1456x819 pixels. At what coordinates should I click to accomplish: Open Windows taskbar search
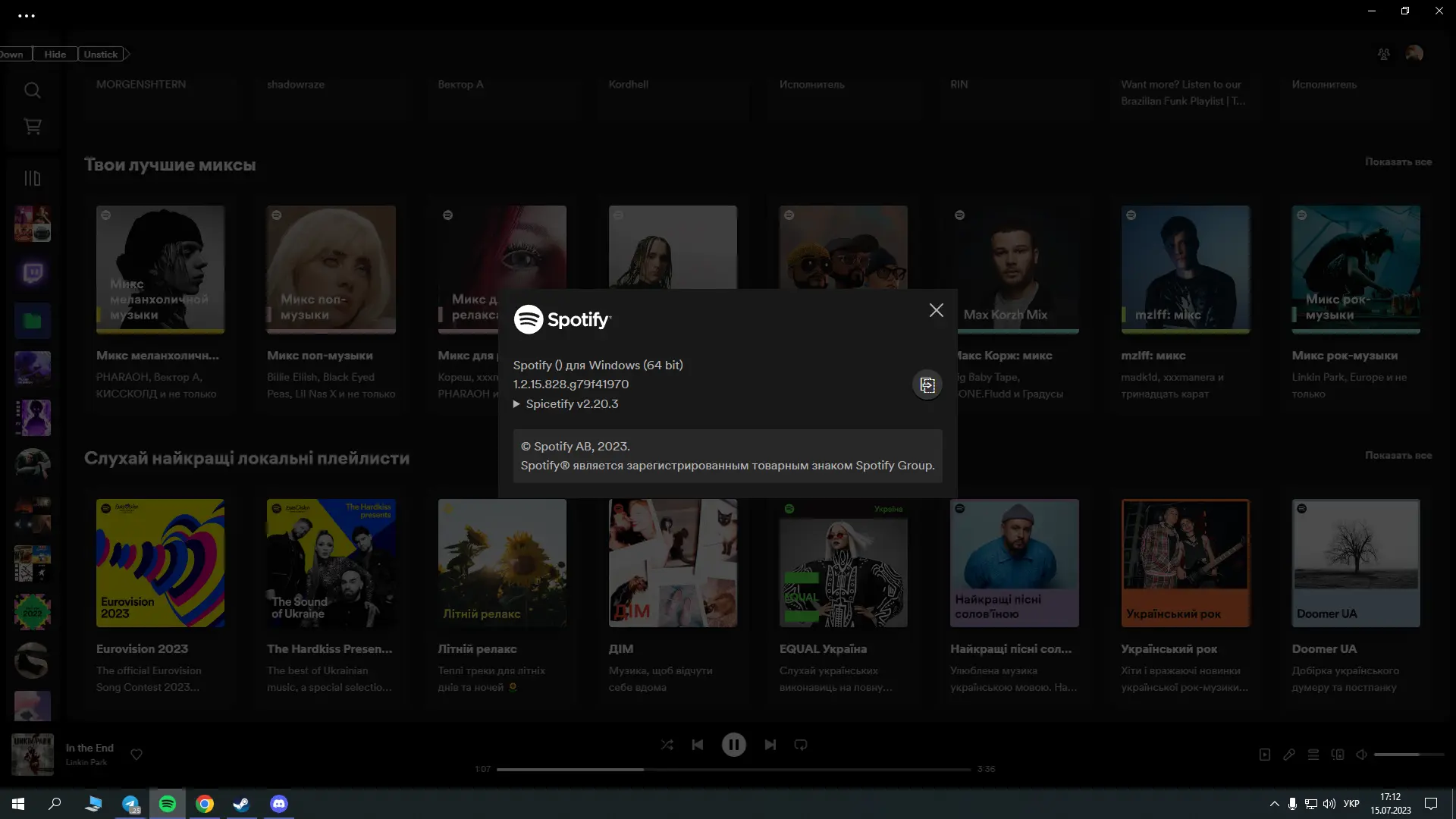[x=55, y=804]
